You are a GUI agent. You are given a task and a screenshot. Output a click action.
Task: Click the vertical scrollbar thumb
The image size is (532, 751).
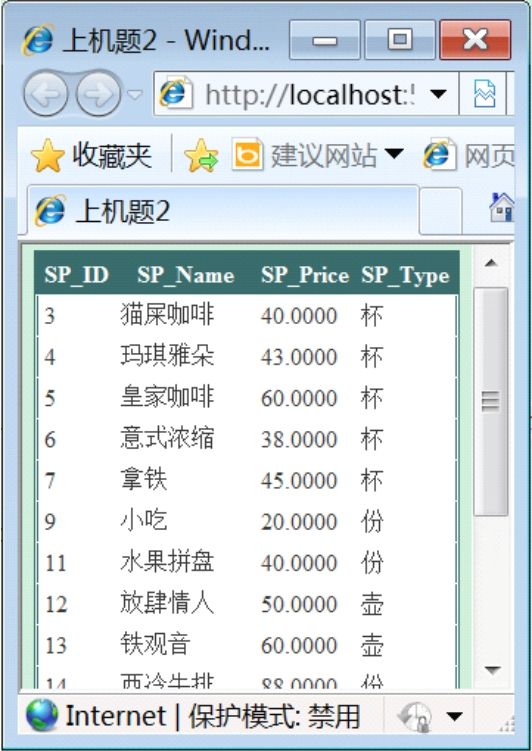coord(491,401)
